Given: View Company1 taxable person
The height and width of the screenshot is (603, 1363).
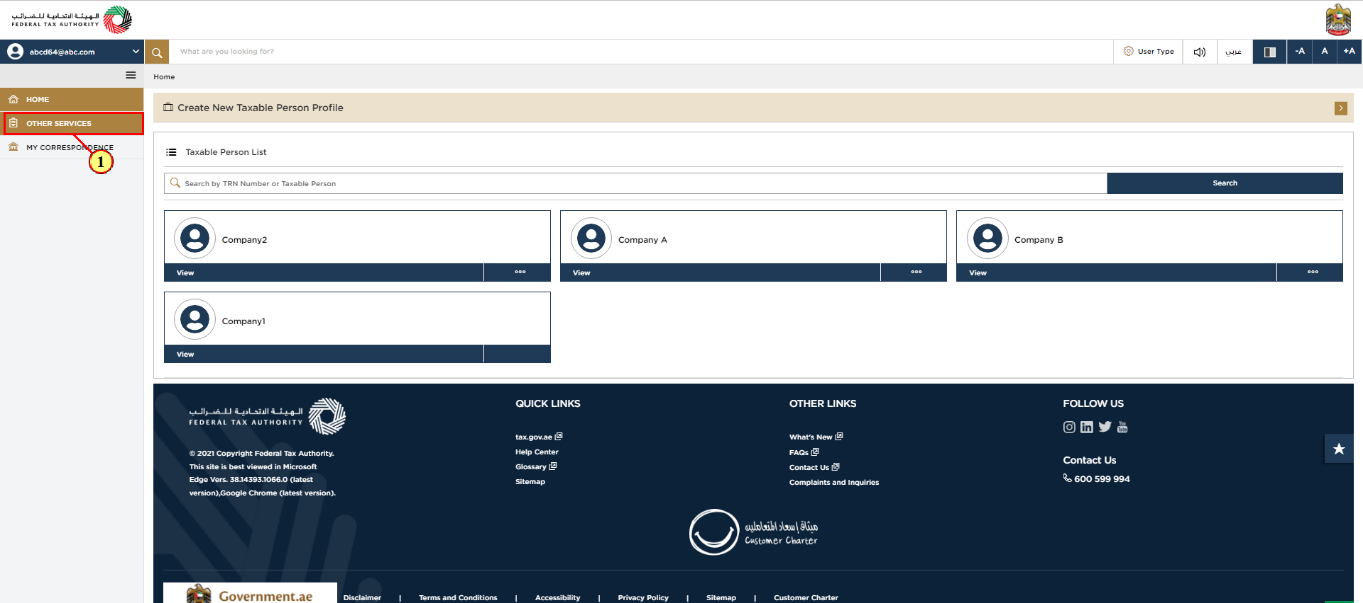Looking at the screenshot, I should tap(324, 354).
